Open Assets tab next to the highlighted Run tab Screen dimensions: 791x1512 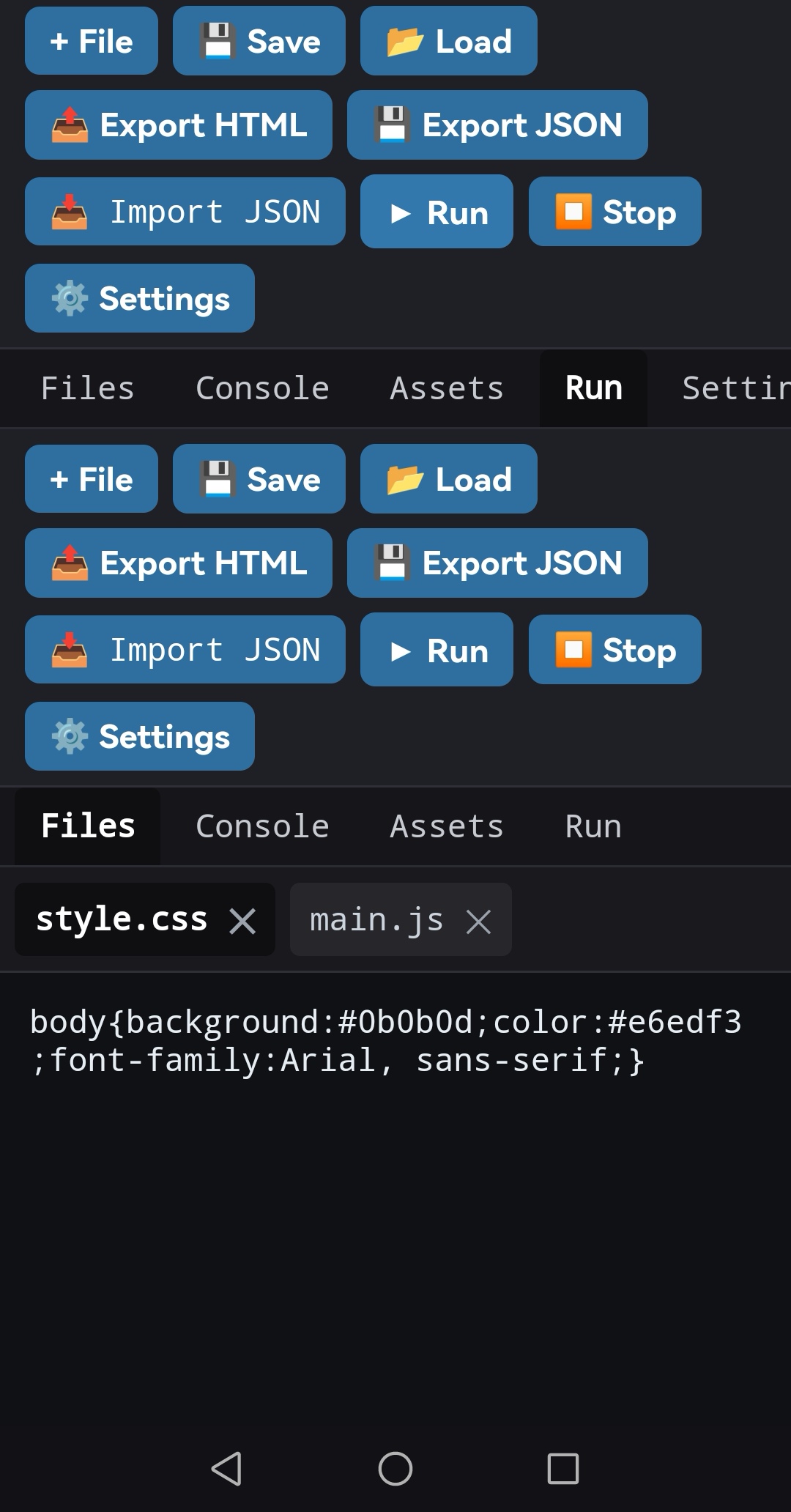tap(447, 388)
